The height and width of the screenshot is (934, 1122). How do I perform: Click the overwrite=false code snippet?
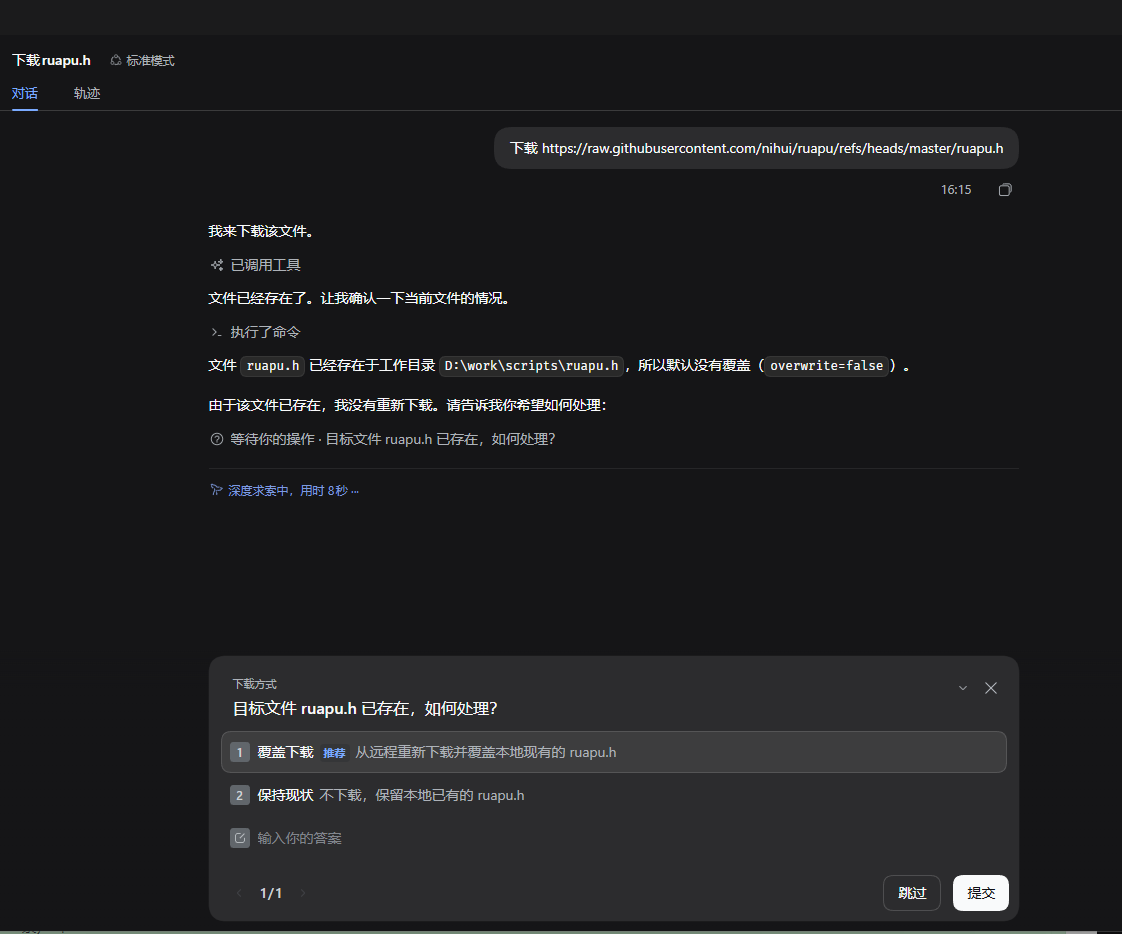coord(826,366)
